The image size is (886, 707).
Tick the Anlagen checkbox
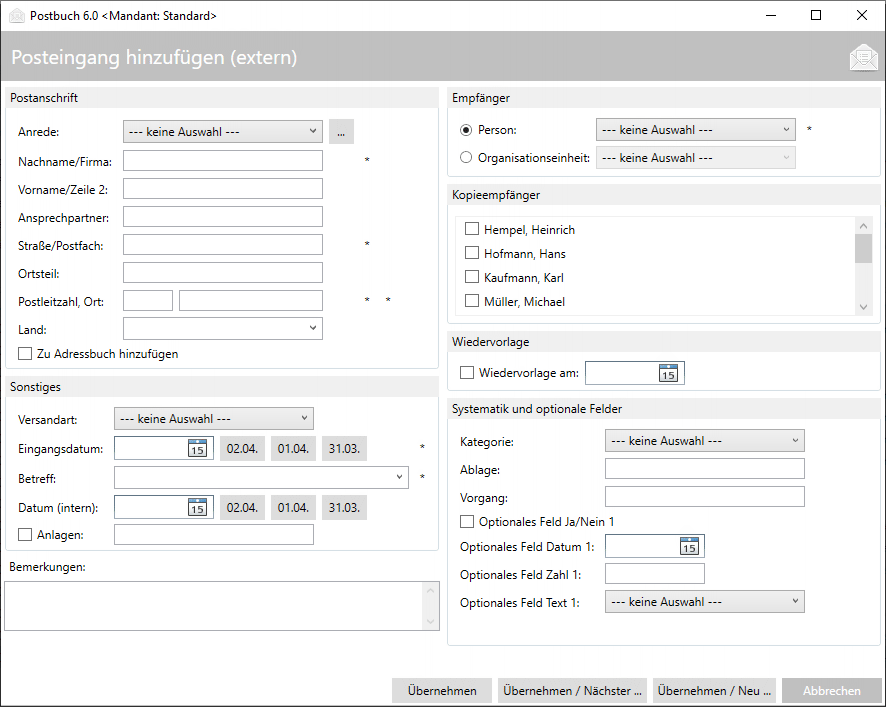point(25,535)
